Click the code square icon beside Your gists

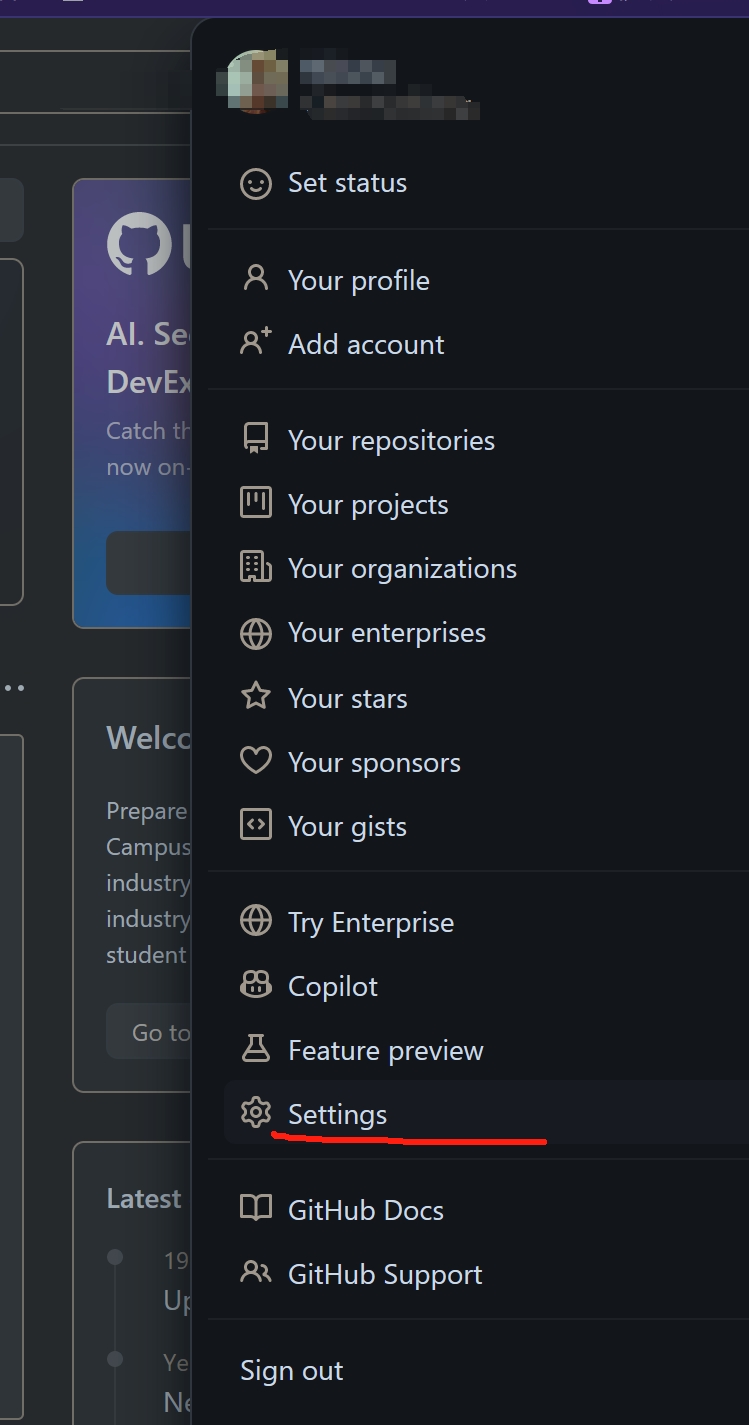tap(256, 825)
